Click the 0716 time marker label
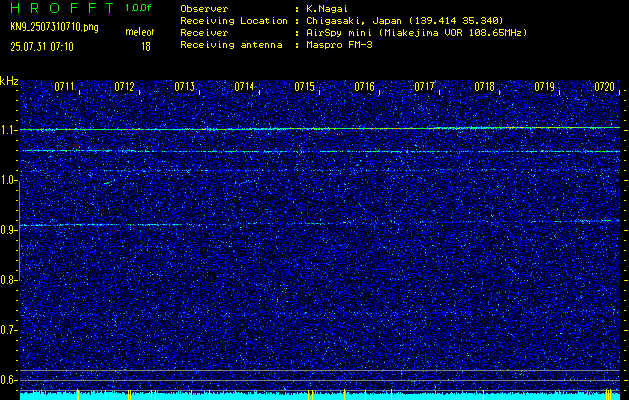This screenshot has height=400, width=629. pos(364,86)
